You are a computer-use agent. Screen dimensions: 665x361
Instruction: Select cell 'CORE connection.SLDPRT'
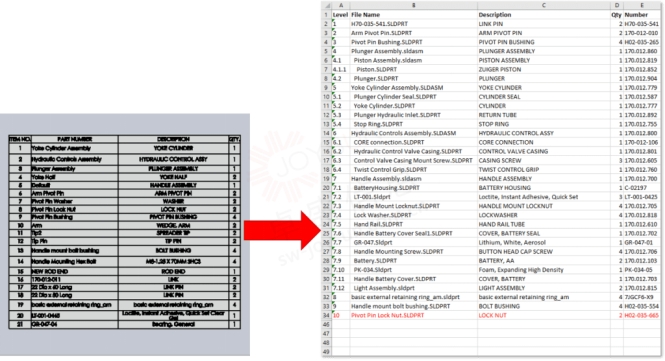(x=414, y=143)
